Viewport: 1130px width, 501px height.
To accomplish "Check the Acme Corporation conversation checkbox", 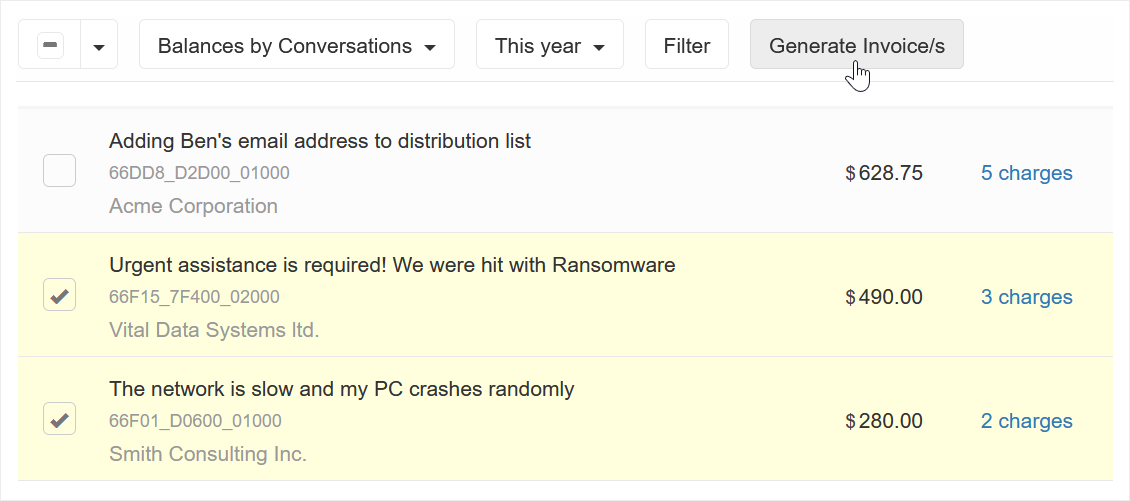I will [60, 172].
